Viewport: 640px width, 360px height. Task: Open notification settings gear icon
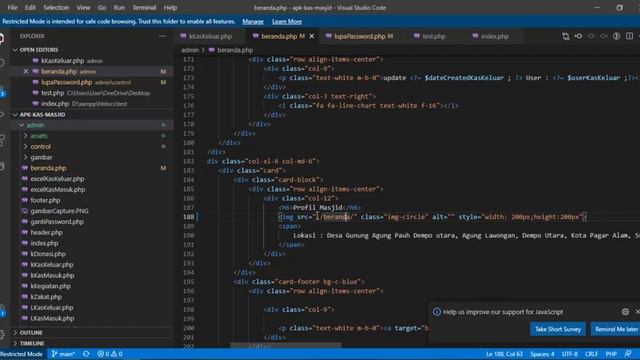point(625,312)
